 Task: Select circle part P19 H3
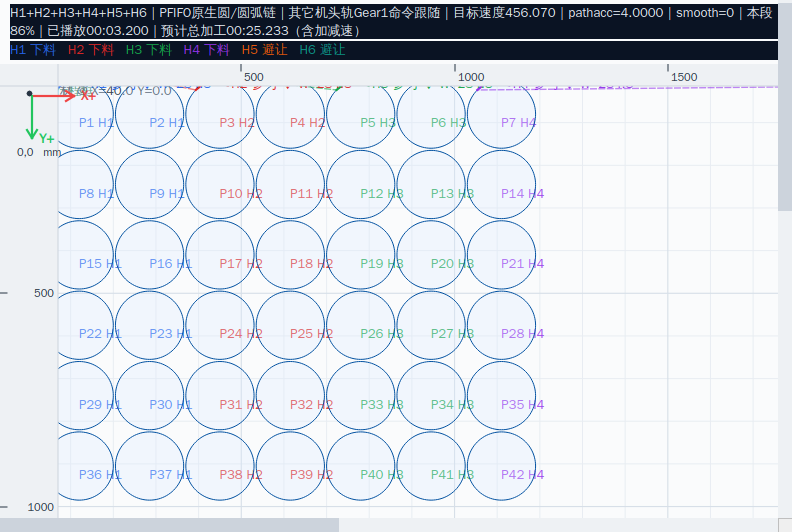tap(361, 255)
